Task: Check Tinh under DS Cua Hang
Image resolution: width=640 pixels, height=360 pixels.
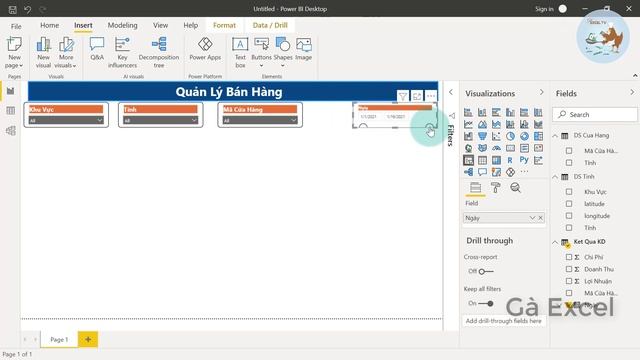Action: coord(569,163)
